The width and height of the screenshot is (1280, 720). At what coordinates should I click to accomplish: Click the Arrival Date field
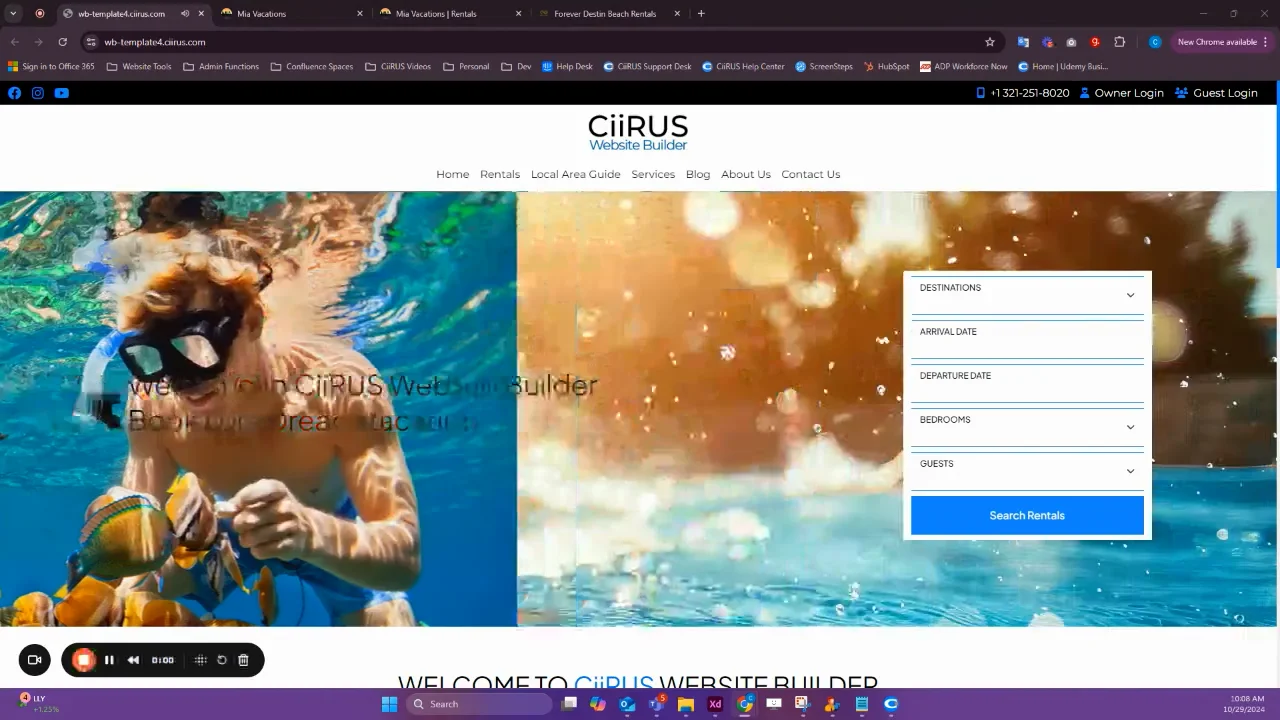coord(1027,340)
